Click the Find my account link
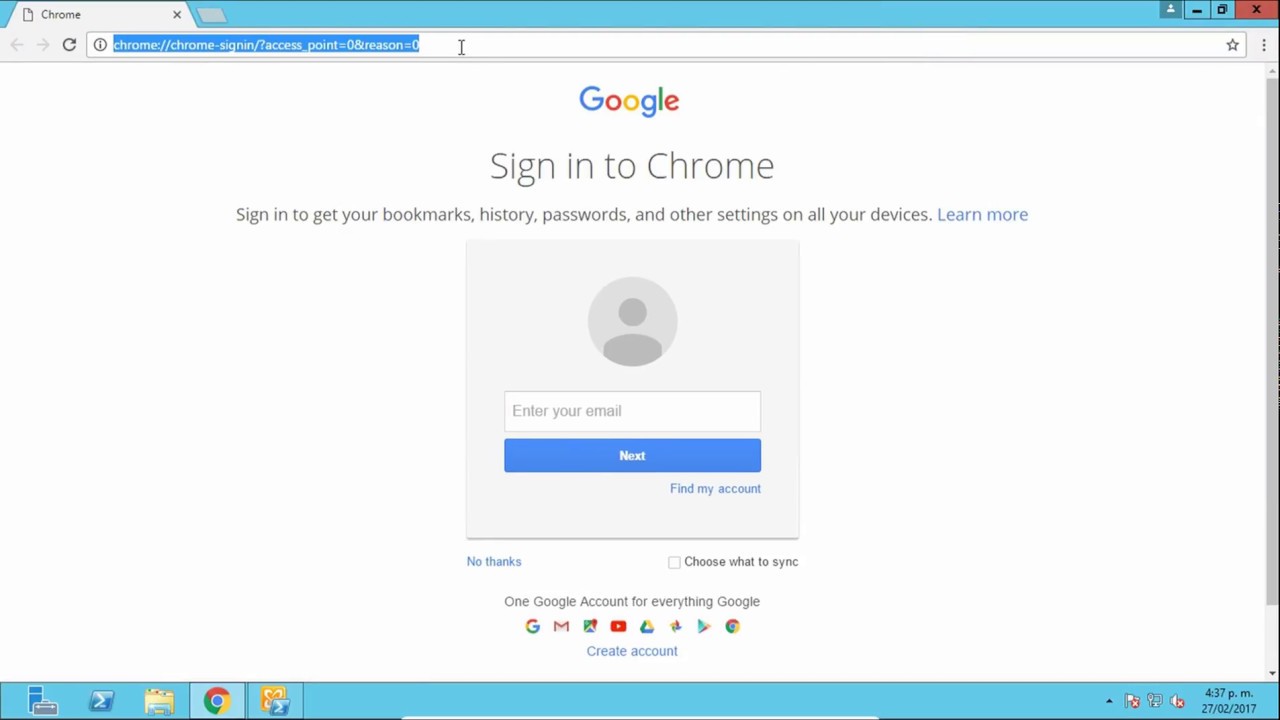1280x720 pixels. pos(715,488)
